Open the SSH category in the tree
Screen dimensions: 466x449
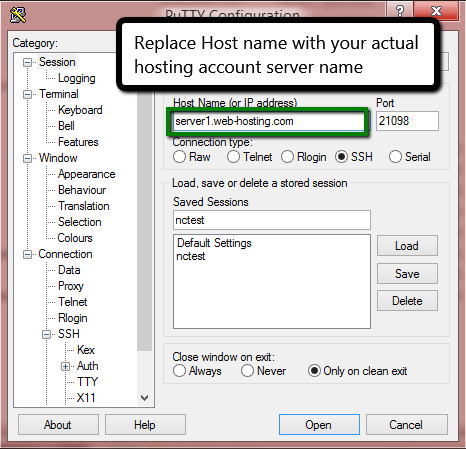[69, 334]
